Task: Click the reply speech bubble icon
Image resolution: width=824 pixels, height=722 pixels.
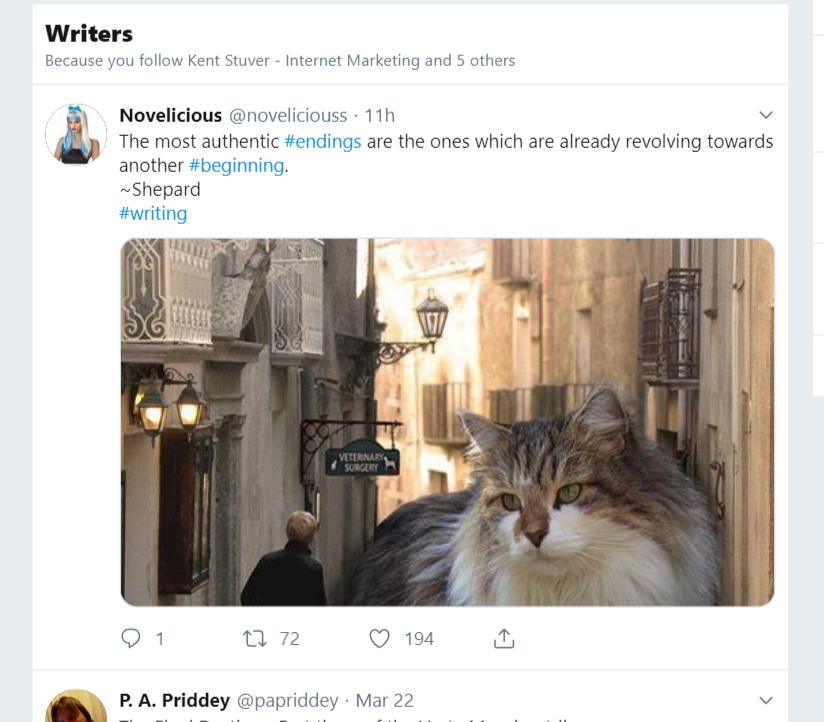Action: (129, 637)
